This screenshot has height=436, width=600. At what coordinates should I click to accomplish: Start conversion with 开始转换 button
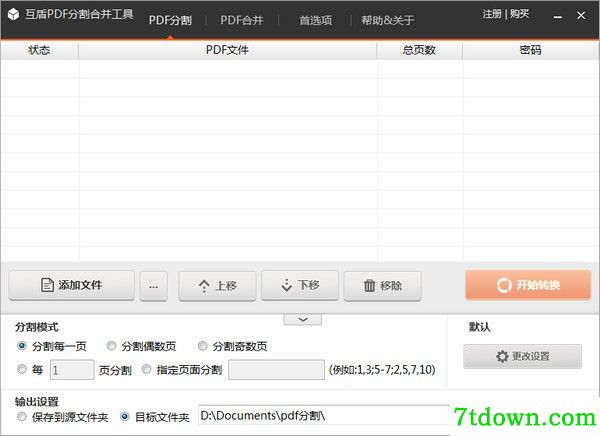[528, 285]
